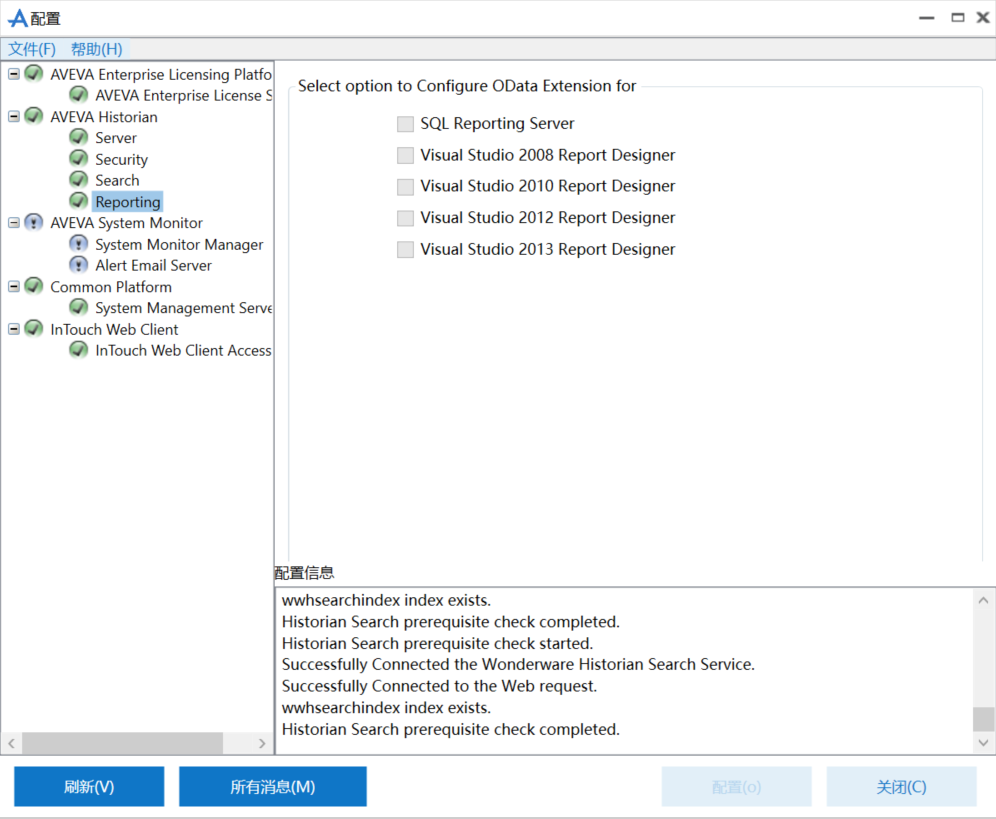Click status icon next to Security
This screenshot has width=996, height=819.
[79, 159]
